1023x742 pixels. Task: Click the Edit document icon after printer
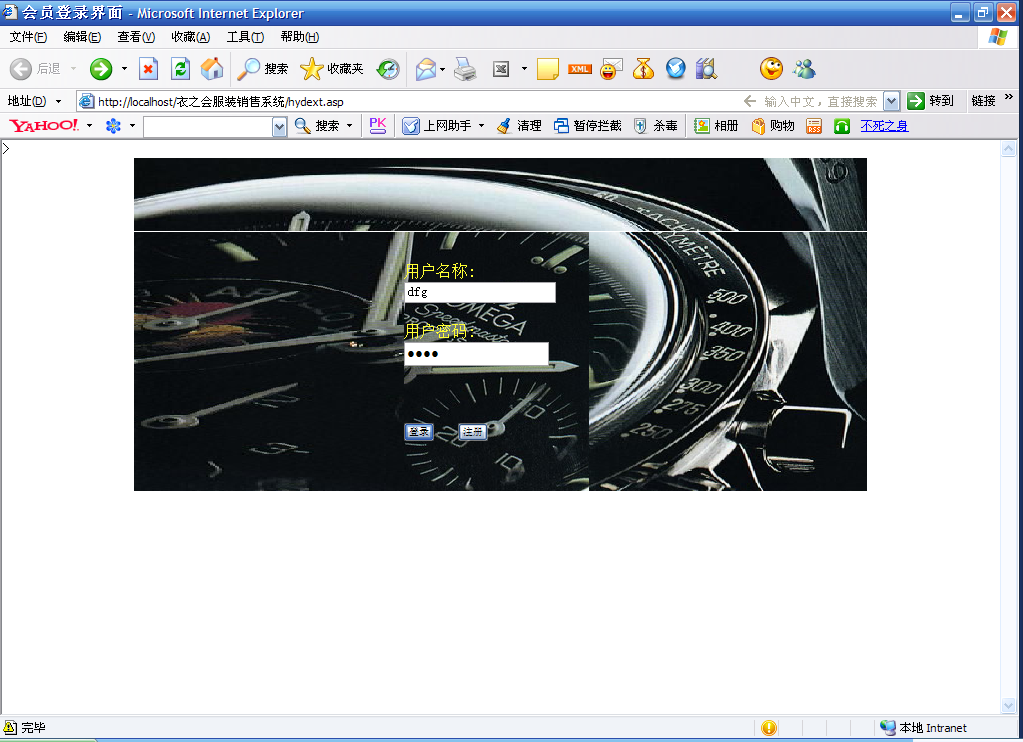tap(501, 69)
